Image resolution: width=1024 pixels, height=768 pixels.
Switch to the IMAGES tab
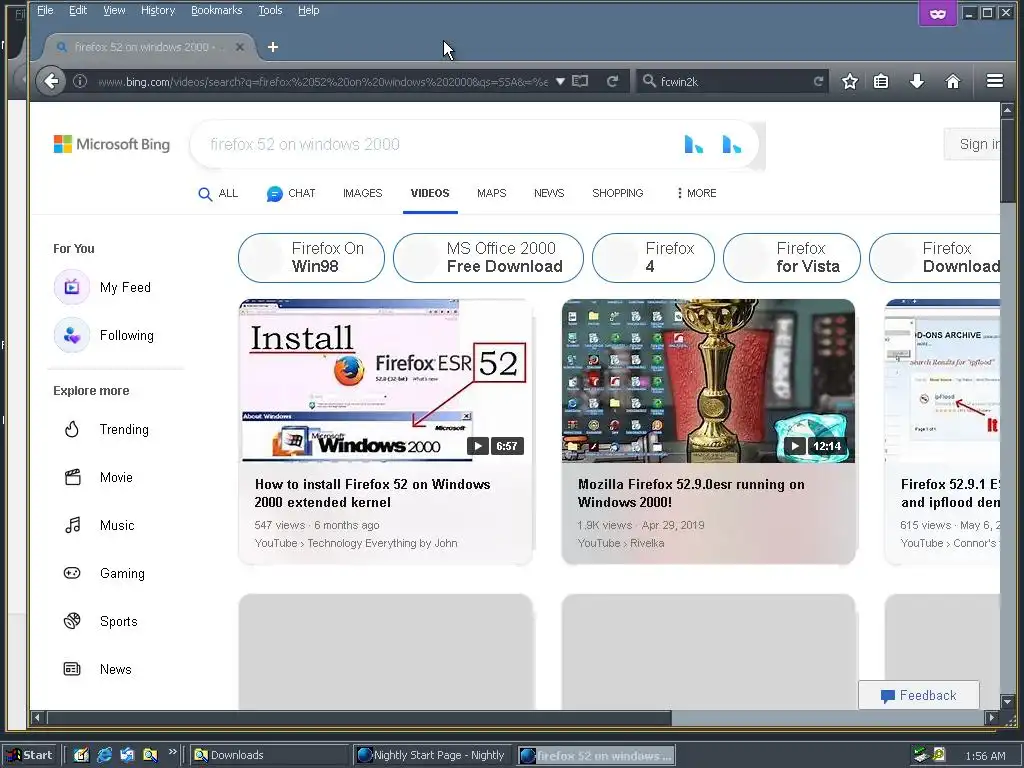(x=362, y=193)
